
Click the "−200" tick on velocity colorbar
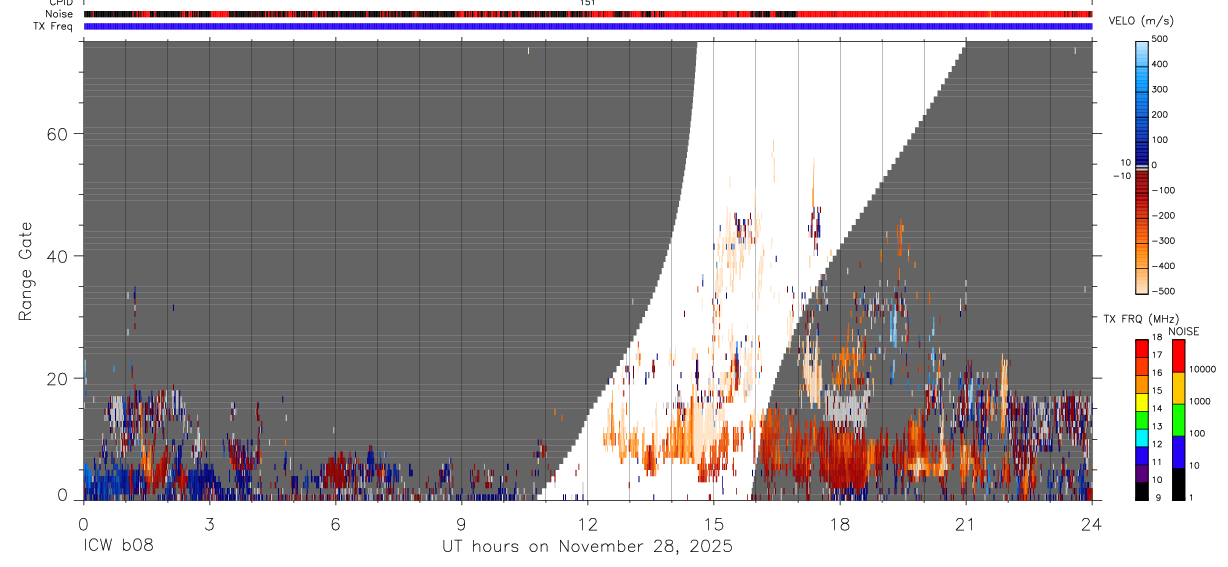1162,215
